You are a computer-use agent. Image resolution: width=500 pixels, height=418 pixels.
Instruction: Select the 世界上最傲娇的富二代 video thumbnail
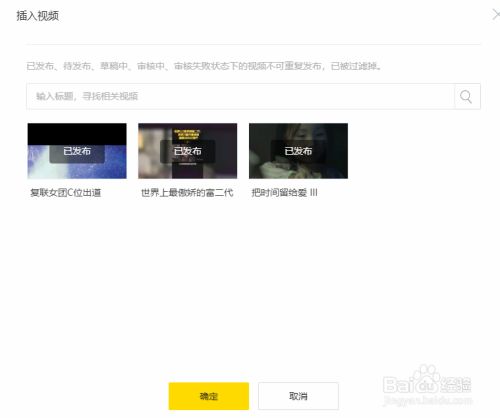click(x=188, y=151)
